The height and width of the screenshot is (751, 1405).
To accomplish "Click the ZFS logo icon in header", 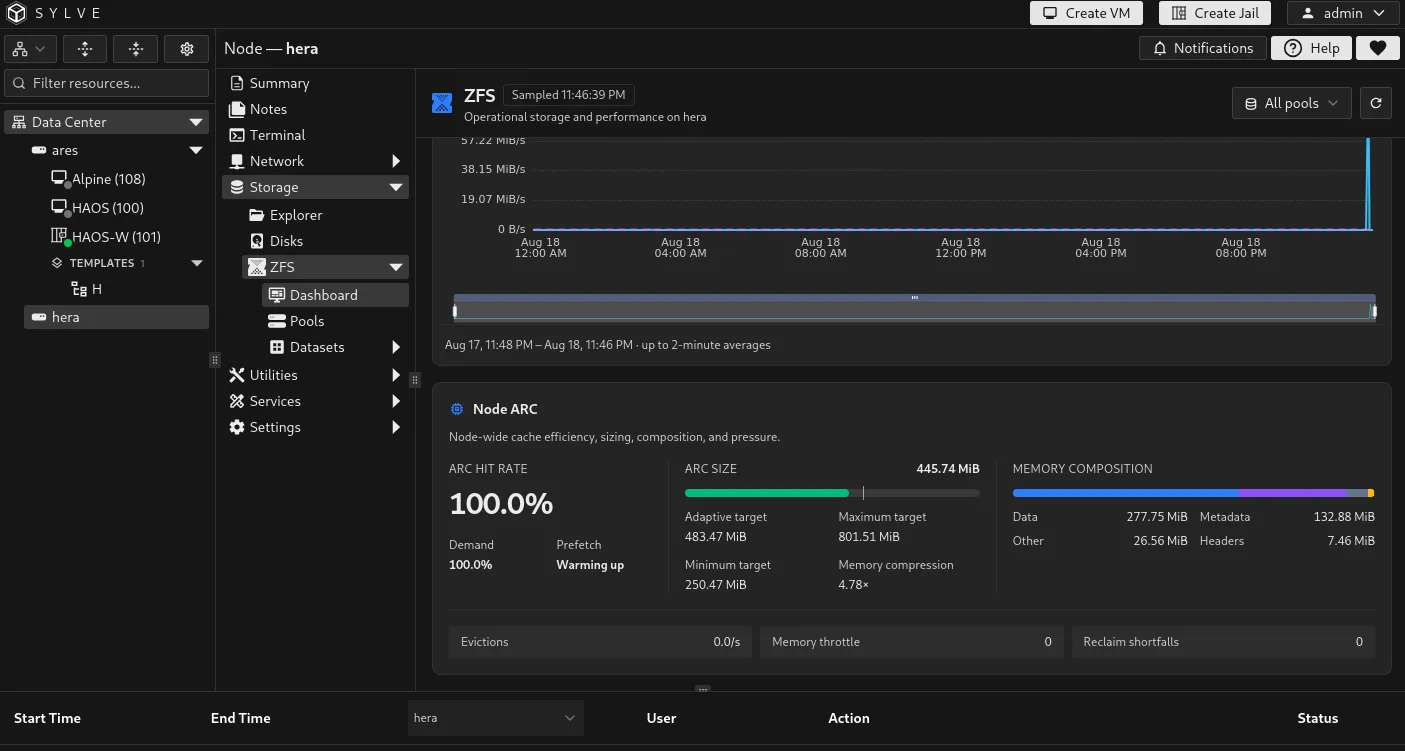I will coord(442,102).
